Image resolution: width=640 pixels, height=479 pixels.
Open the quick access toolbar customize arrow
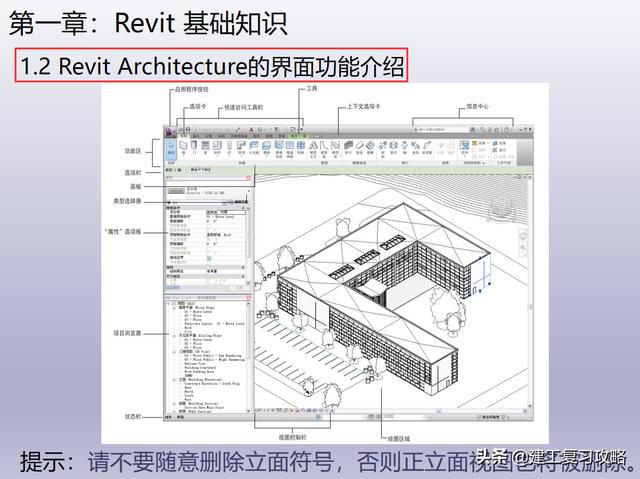302,129
